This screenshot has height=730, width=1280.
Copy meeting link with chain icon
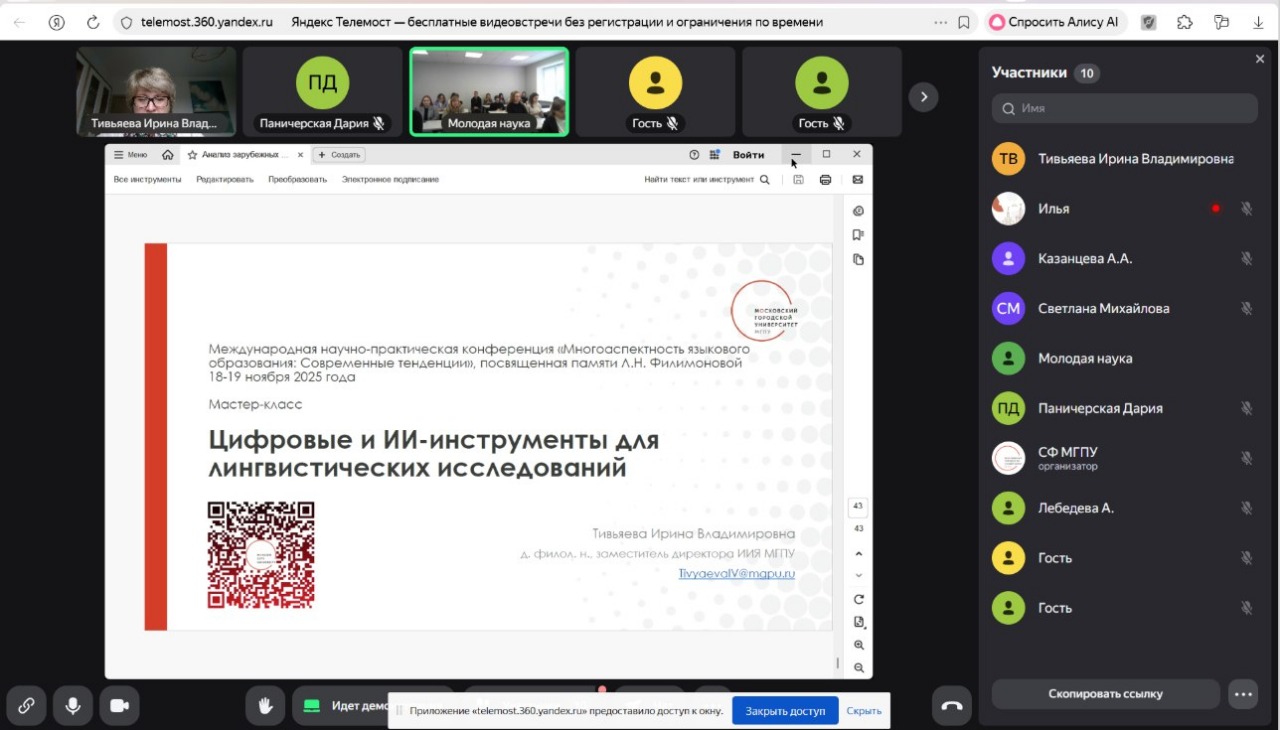pos(26,705)
